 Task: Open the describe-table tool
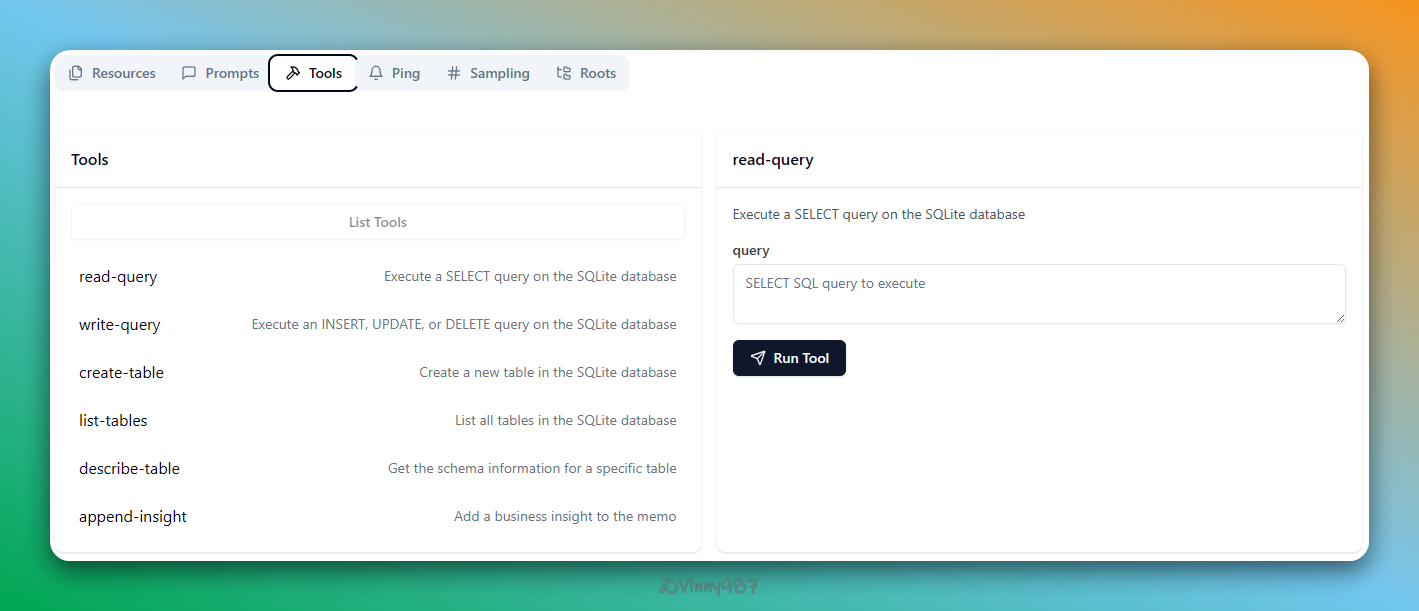point(129,469)
